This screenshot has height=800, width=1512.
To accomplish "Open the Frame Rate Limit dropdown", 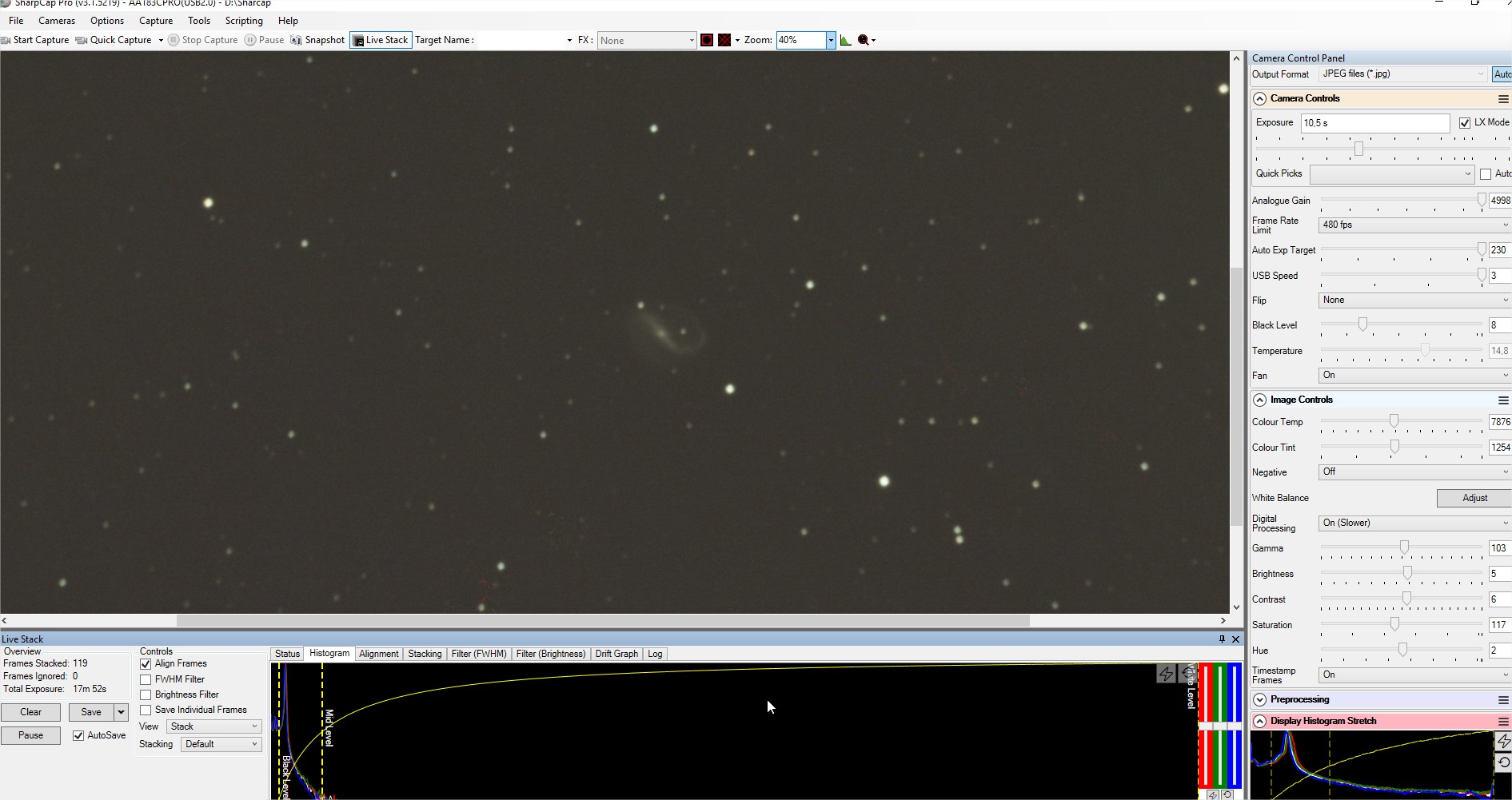I will tap(1414, 225).
